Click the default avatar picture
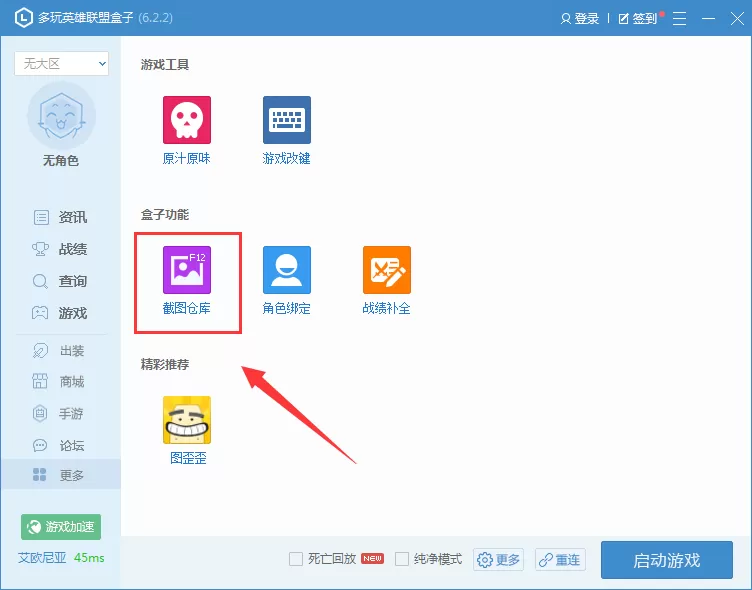 [x=61, y=116]
